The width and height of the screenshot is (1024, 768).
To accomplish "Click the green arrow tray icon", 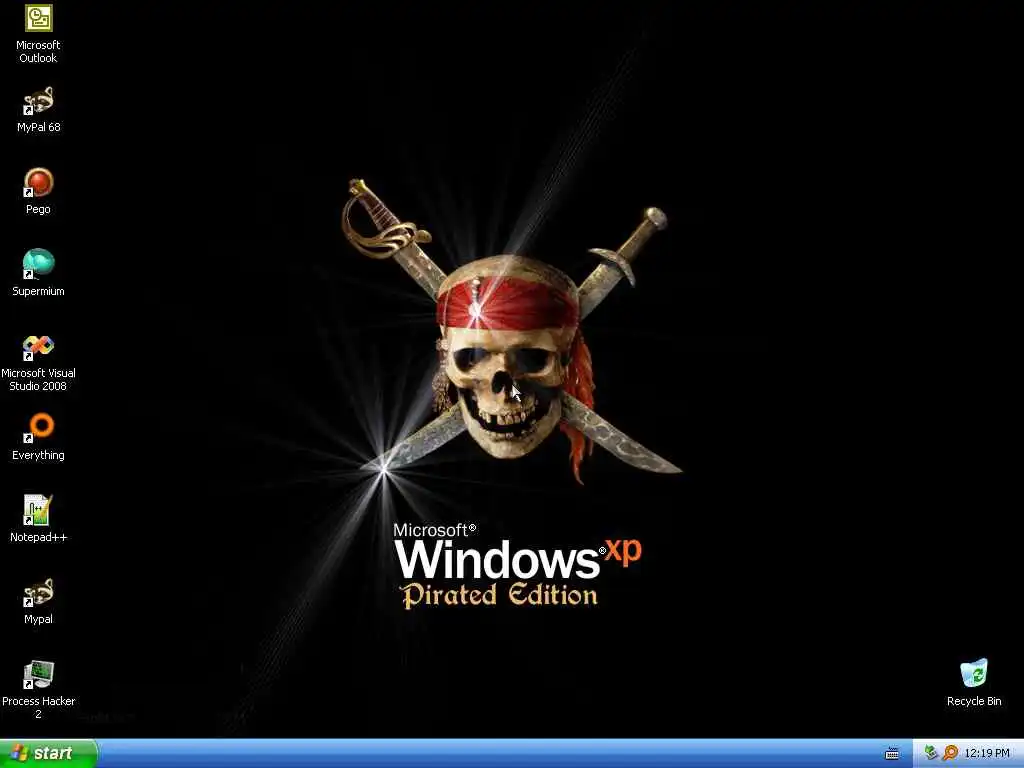I will (x=931, y=753).
